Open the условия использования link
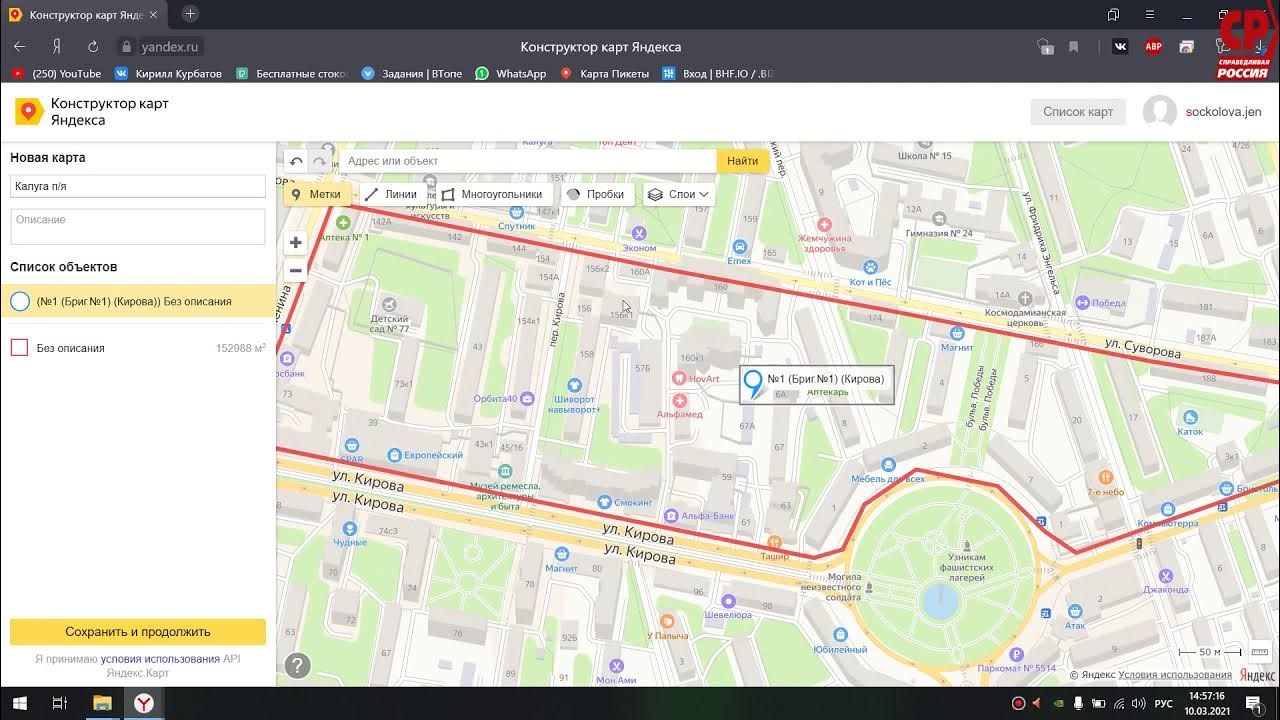The width and height of the screenshot is (1280, 720). click(160, 659)
